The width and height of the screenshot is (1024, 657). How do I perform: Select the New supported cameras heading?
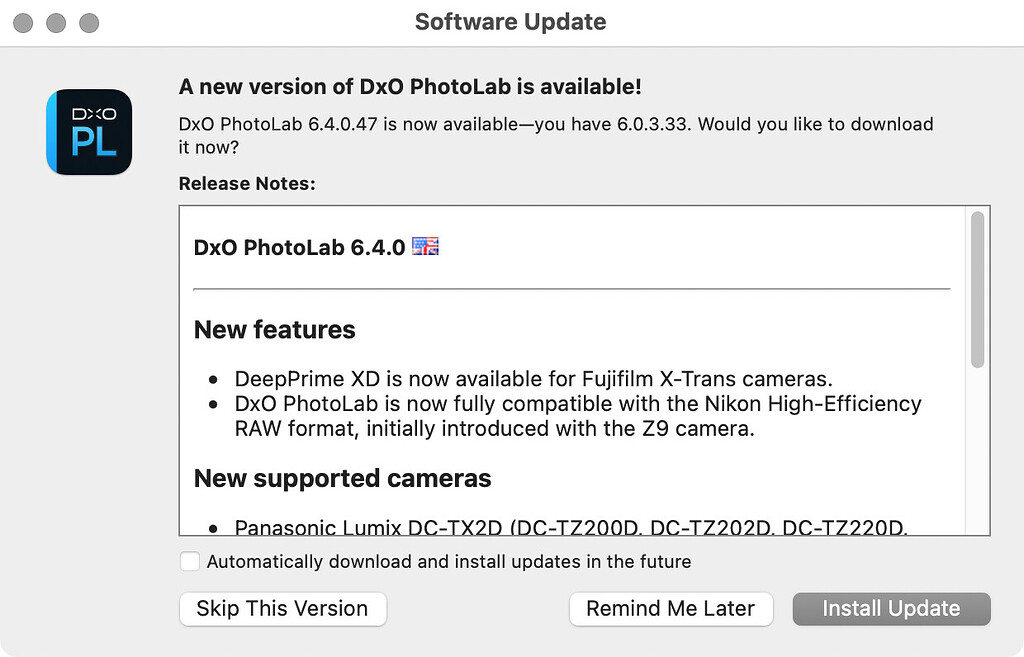tap(342, 478)
